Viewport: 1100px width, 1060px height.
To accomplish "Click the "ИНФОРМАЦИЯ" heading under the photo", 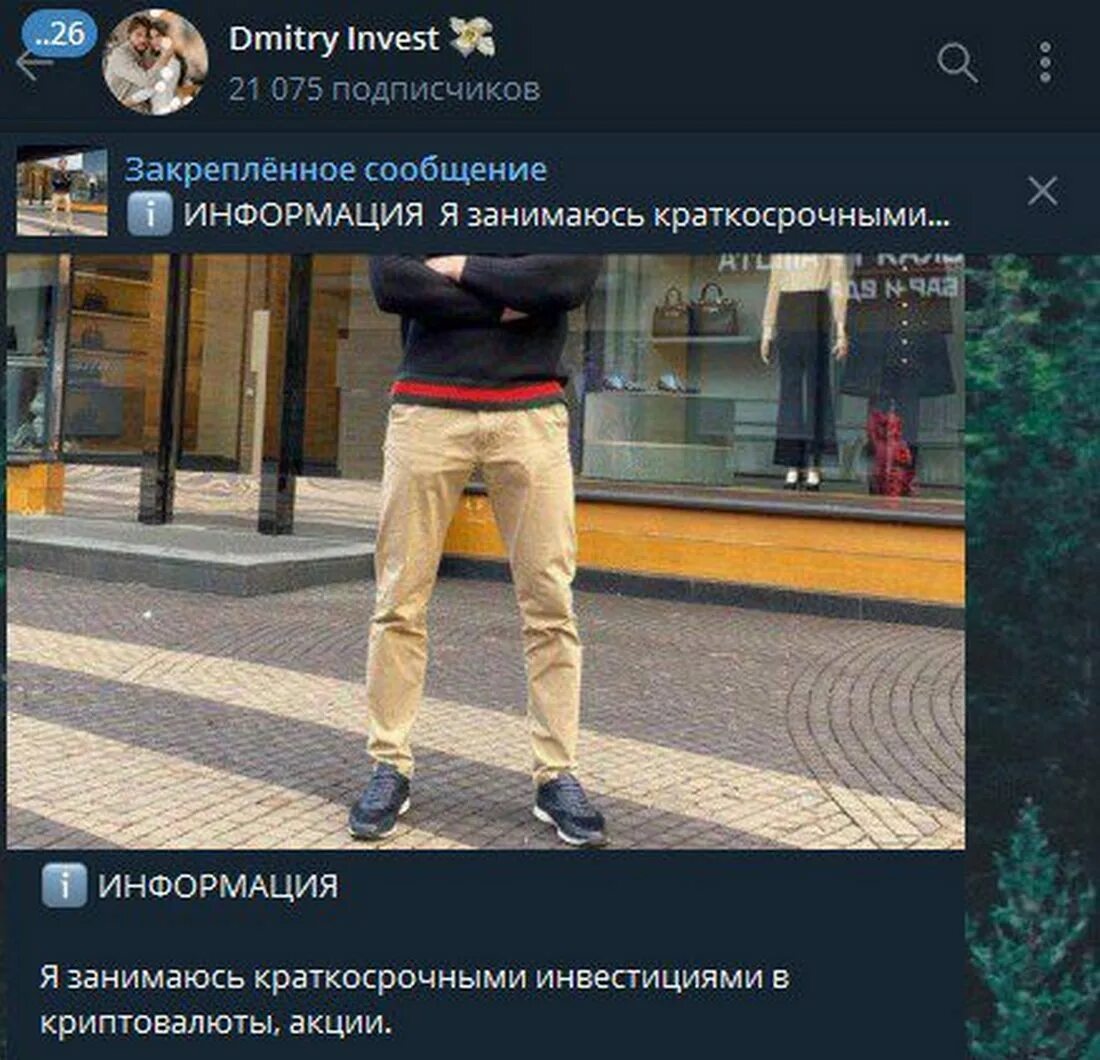I will (218, 886).
